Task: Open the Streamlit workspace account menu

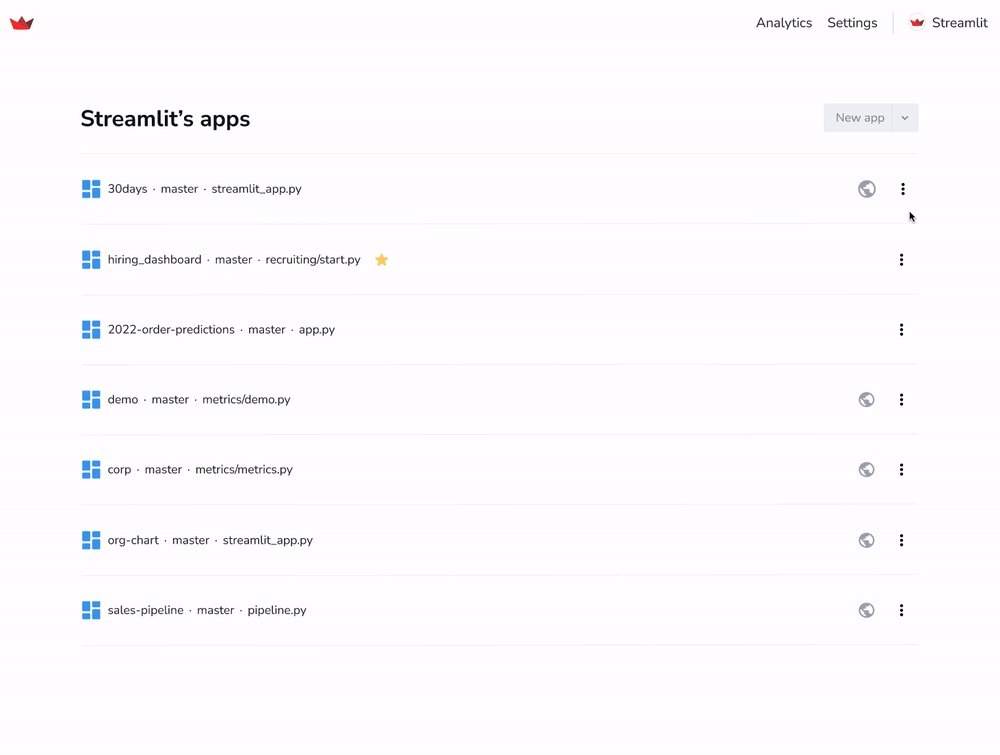Action: coord(948,23)
